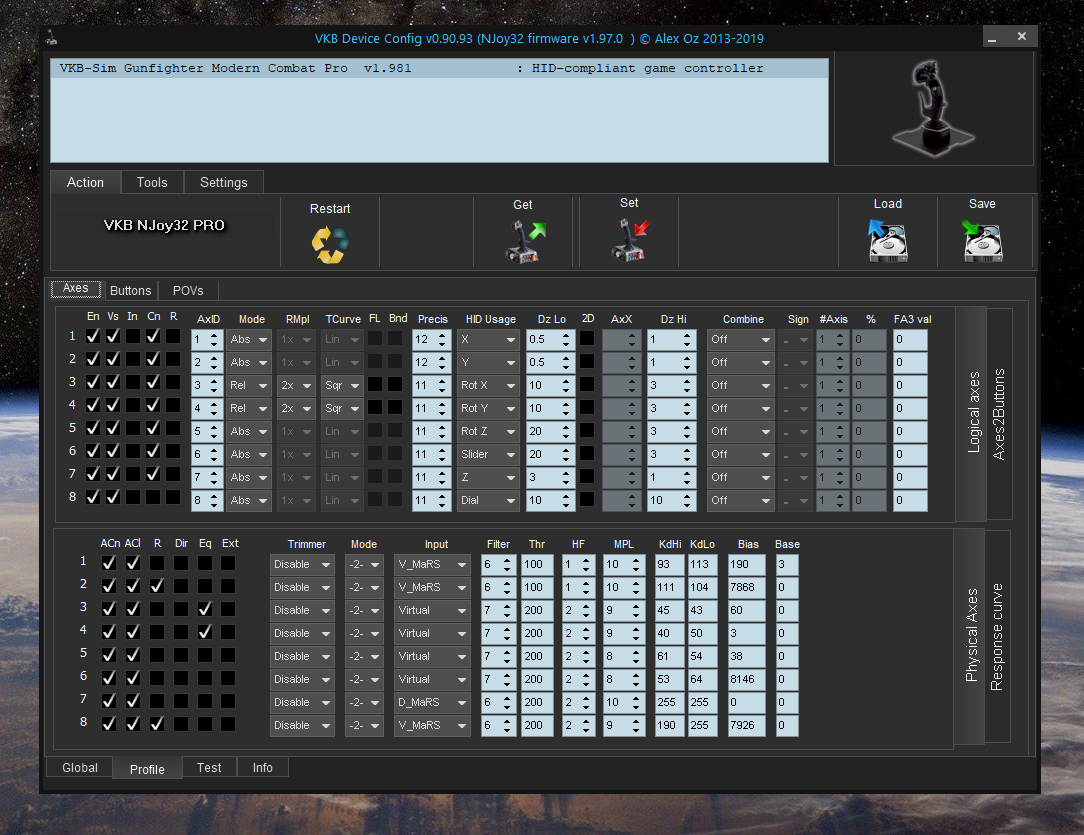Adjust Dz Lo stepper for logical axis 5
Image resolution: width=1084 pixels, height=835 pixels.
(566, 431)
